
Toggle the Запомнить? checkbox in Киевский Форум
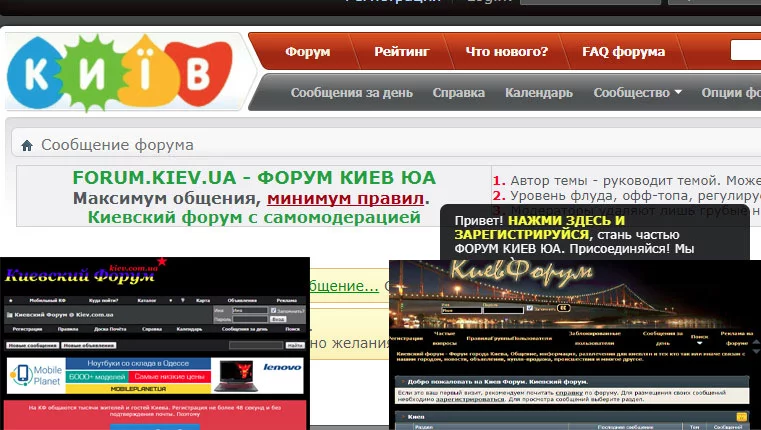pyautogui.click(x=273, y=310)
